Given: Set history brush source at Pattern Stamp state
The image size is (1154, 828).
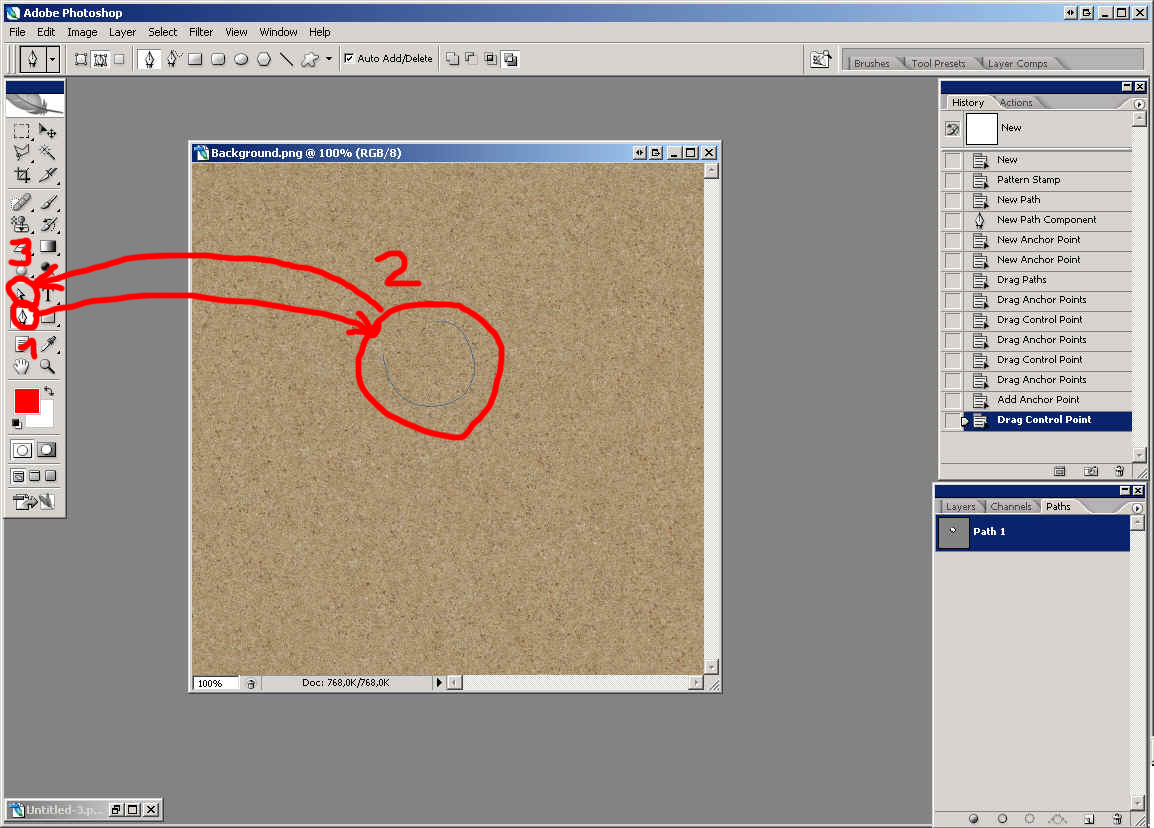Looking at the screenshot, I should 953,180.
